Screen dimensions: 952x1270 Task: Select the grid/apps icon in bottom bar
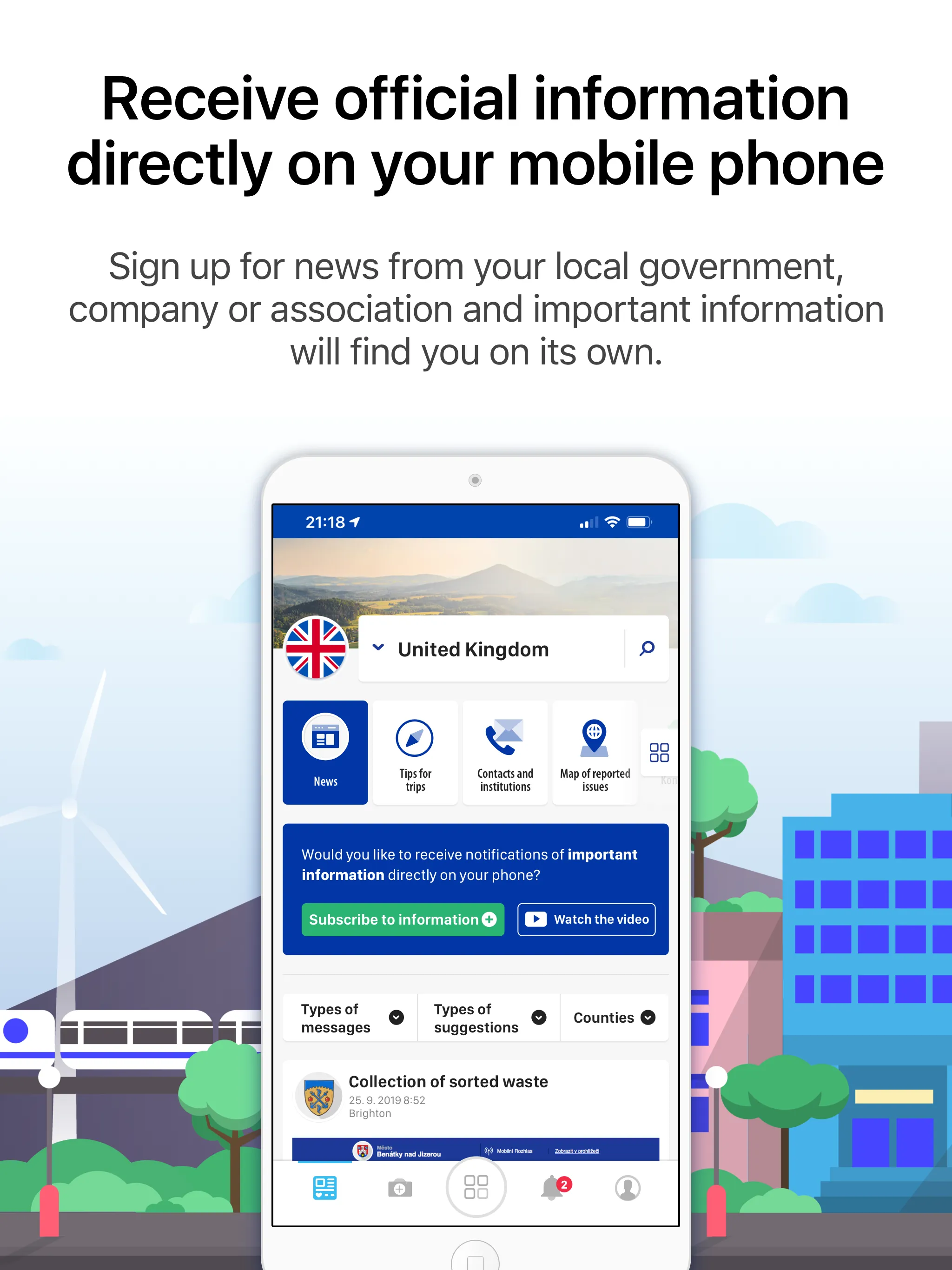[476, 1189]
